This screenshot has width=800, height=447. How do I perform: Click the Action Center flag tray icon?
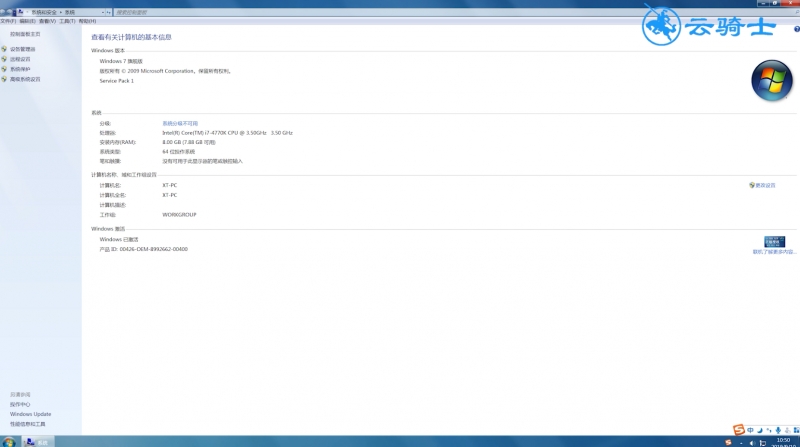tap(763, 443)
